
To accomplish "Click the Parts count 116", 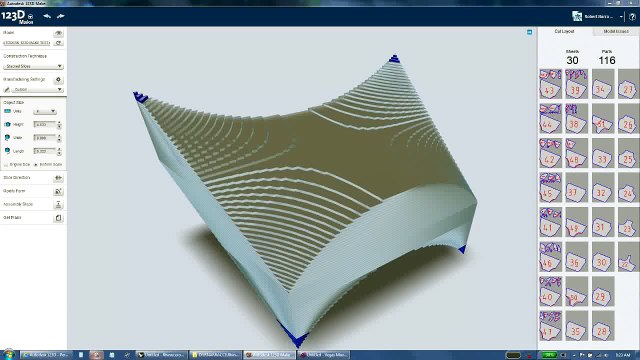I will point(607,60).
